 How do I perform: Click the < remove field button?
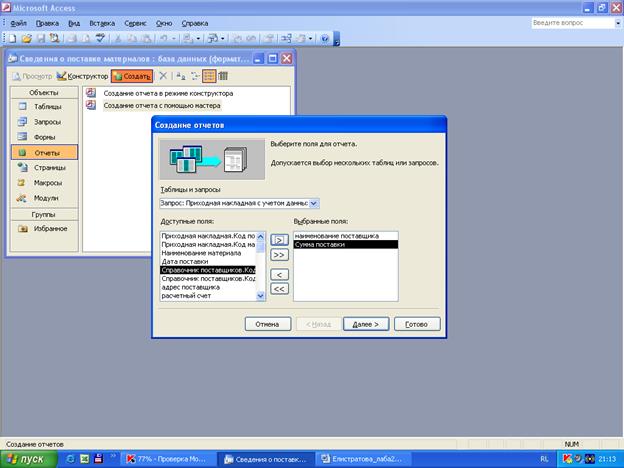point(279,275)
